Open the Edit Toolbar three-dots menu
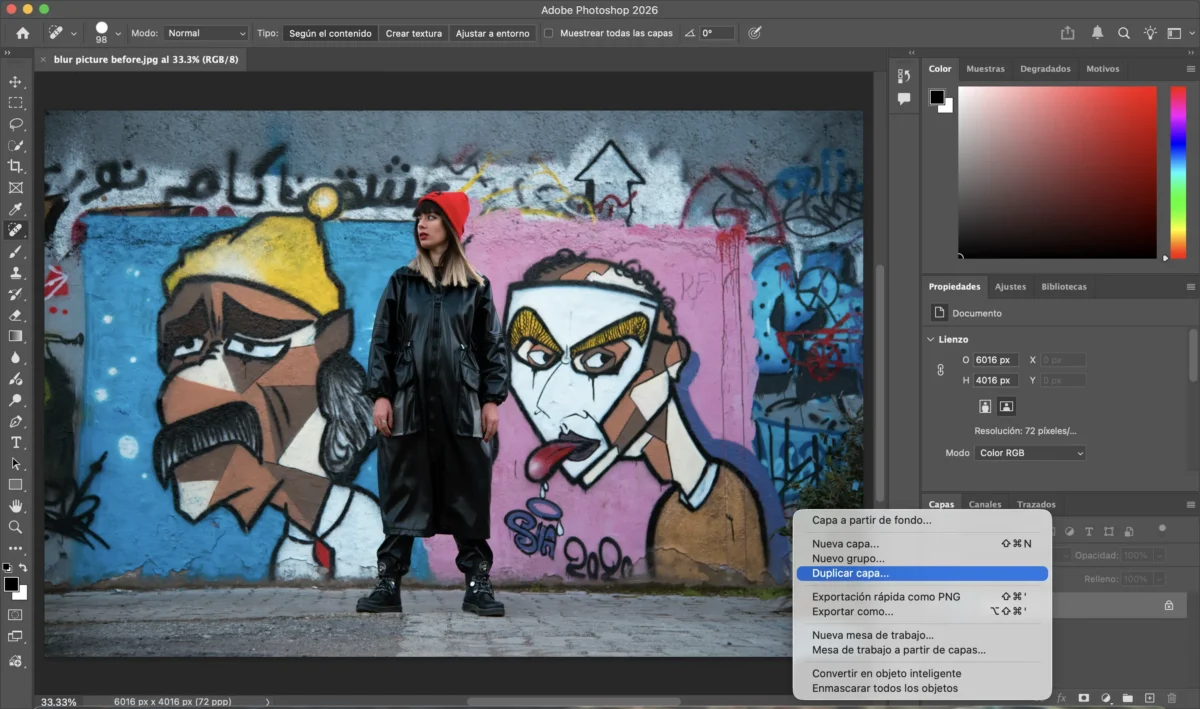This screenshot has width=1200, height=709. coord(15,548)
